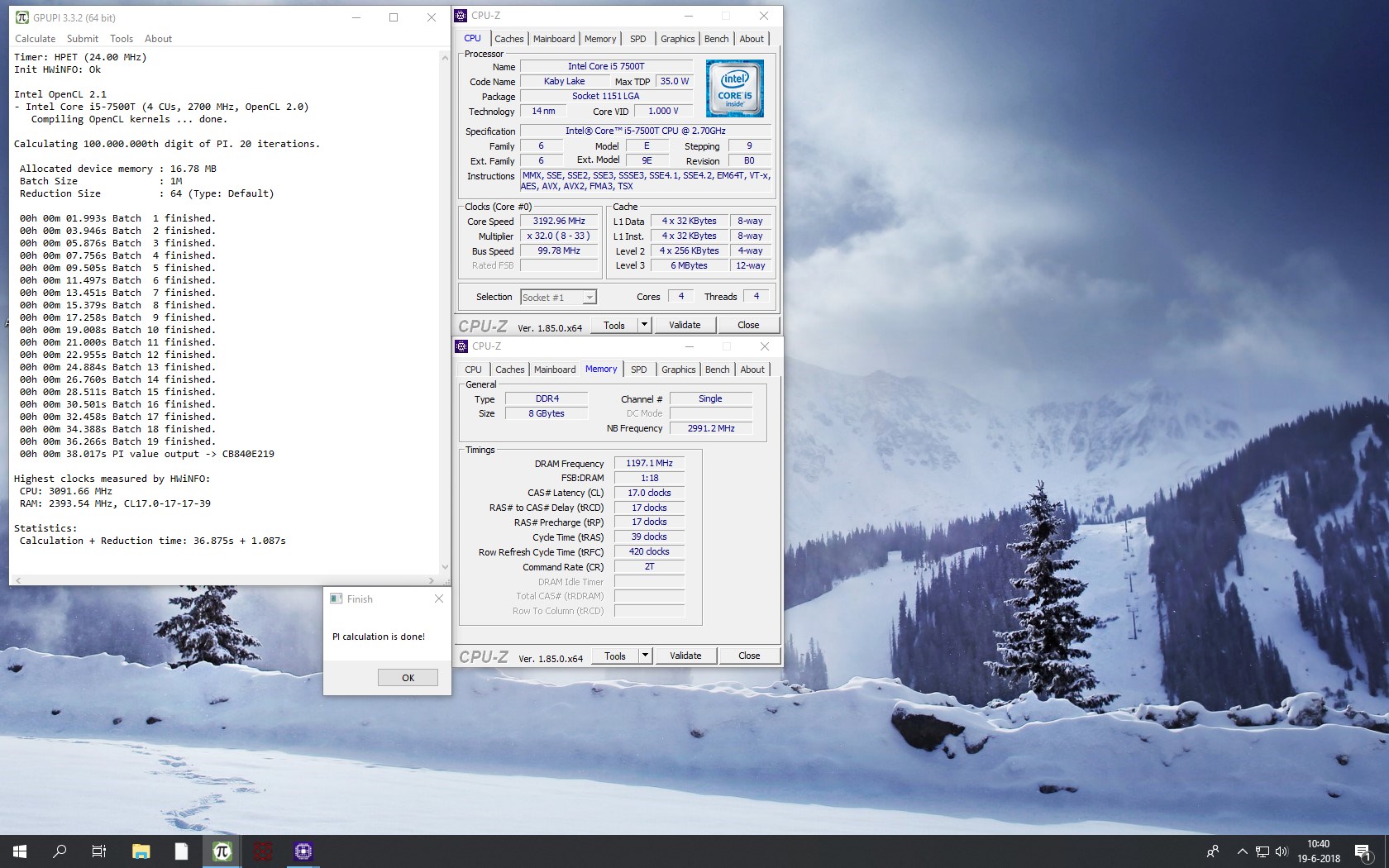This screenshot has height=868, width=1389.
Task: Switch to Graphics tab in lower CPU-Z
Action: pyautogui.click(x=679, y=370)
